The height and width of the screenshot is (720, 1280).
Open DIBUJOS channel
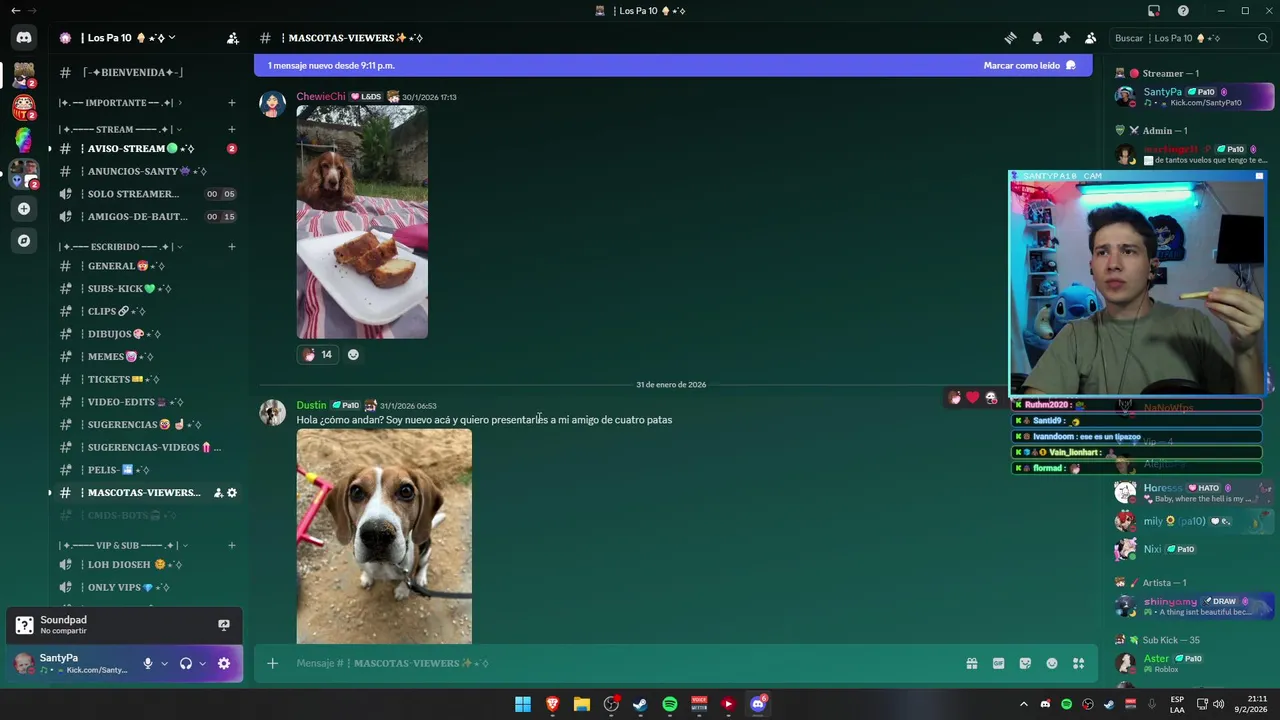[x=148, y=334]
